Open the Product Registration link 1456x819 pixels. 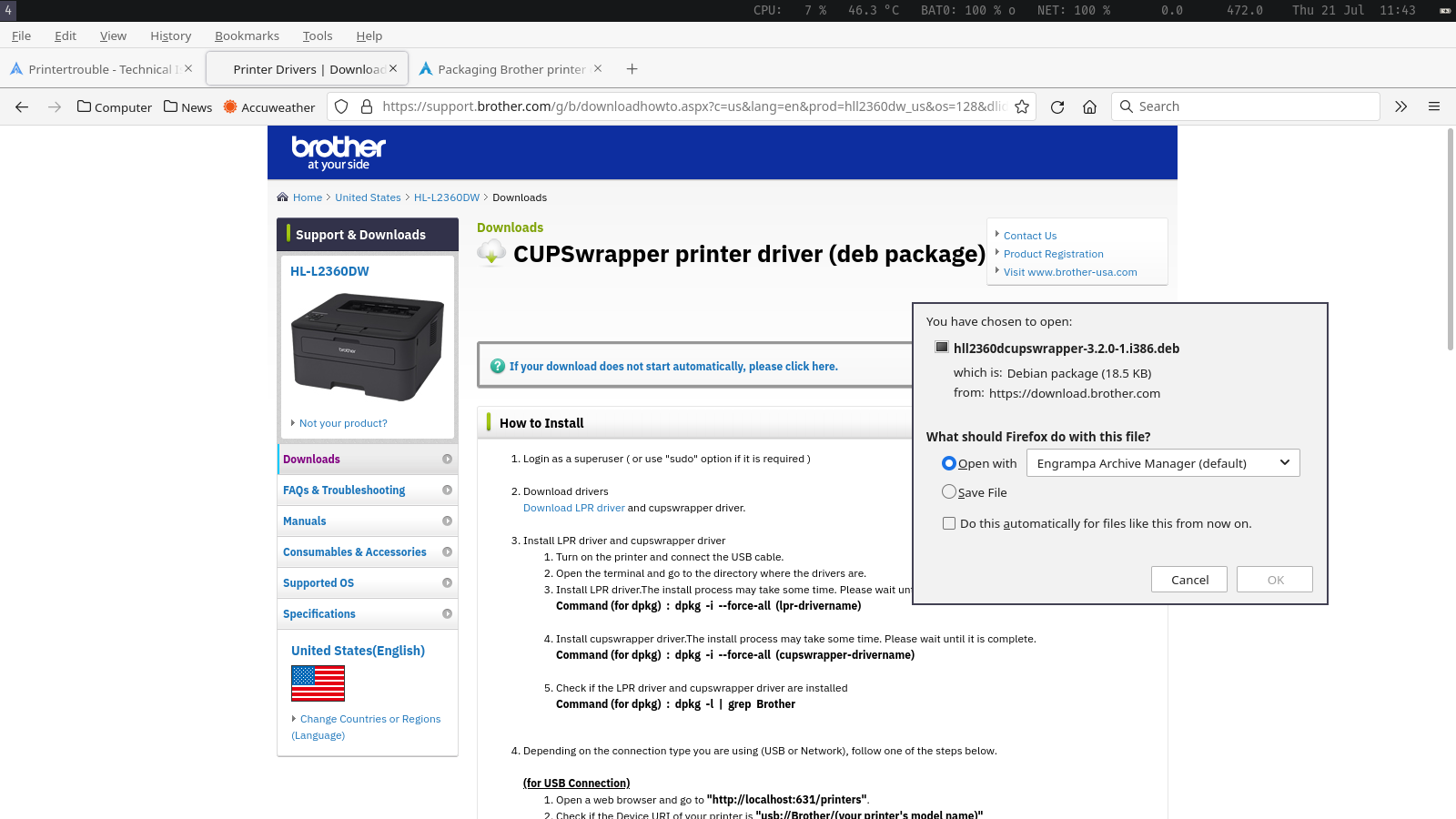[1054, 254]
